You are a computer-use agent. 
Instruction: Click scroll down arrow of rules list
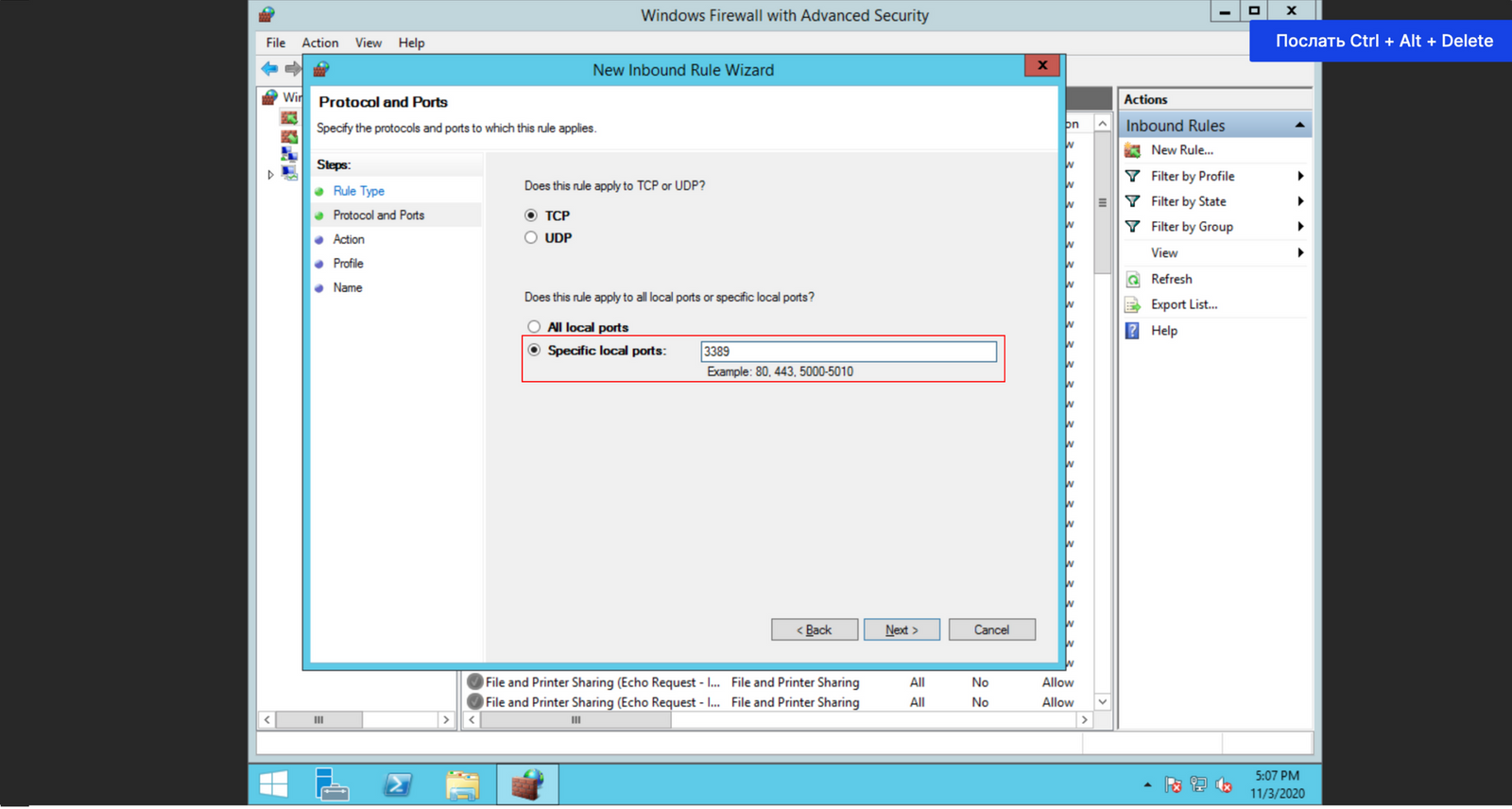point(1102,702)
